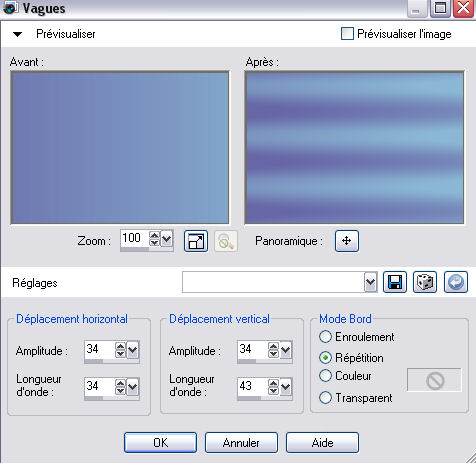The image size is (476, 463).
Task: Click the save preset floppy disk icon
Action: [395, 282]
